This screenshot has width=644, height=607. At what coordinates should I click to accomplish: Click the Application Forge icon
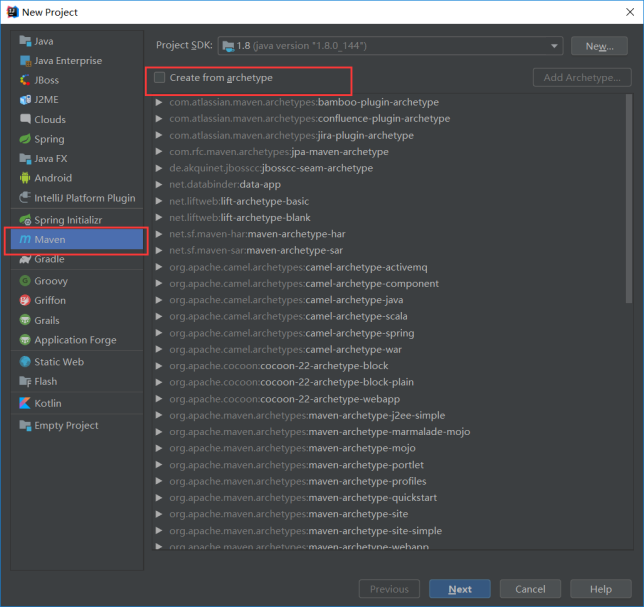(x=25, y=340)
